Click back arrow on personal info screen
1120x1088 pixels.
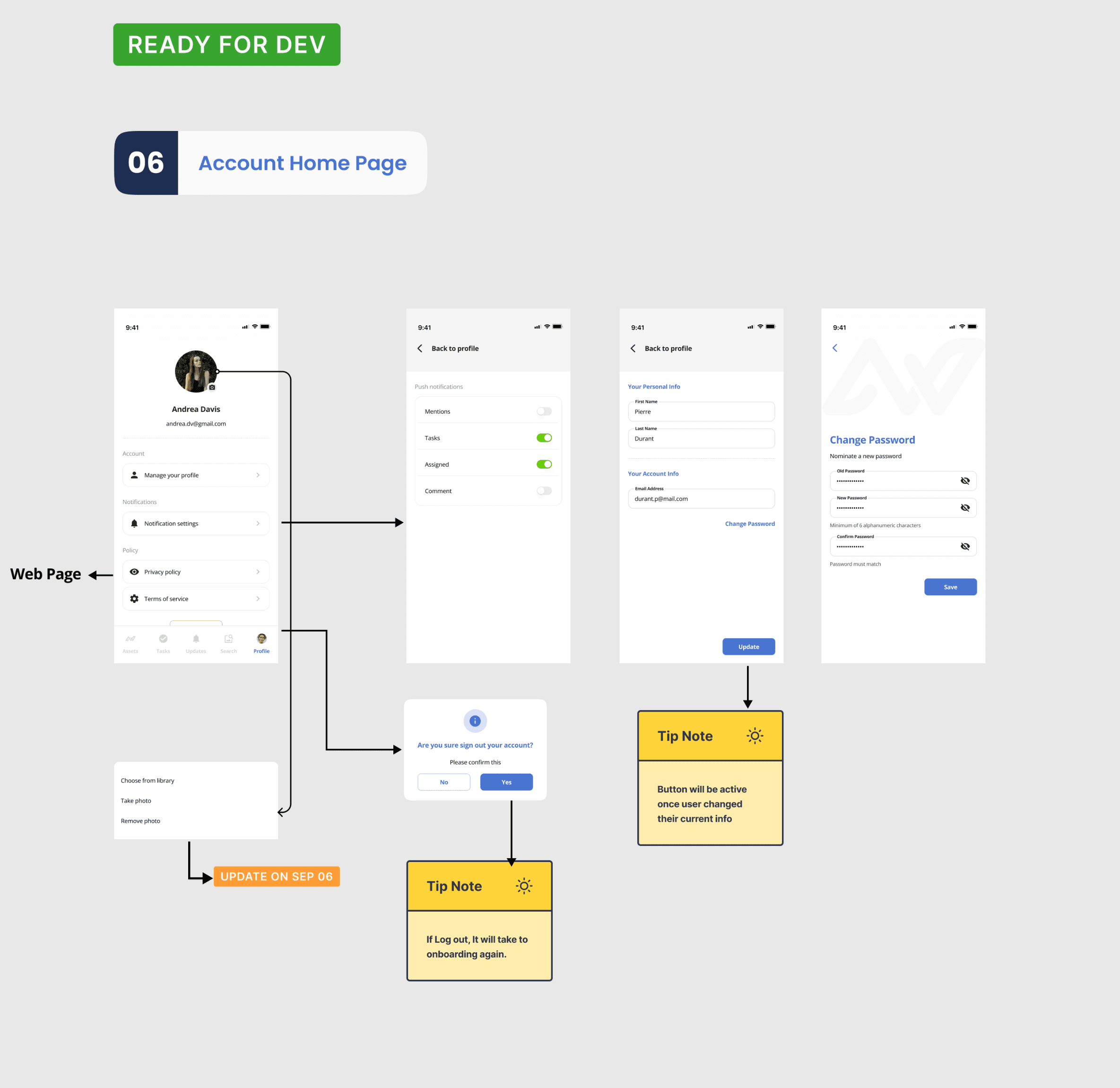tap(633, 348)
